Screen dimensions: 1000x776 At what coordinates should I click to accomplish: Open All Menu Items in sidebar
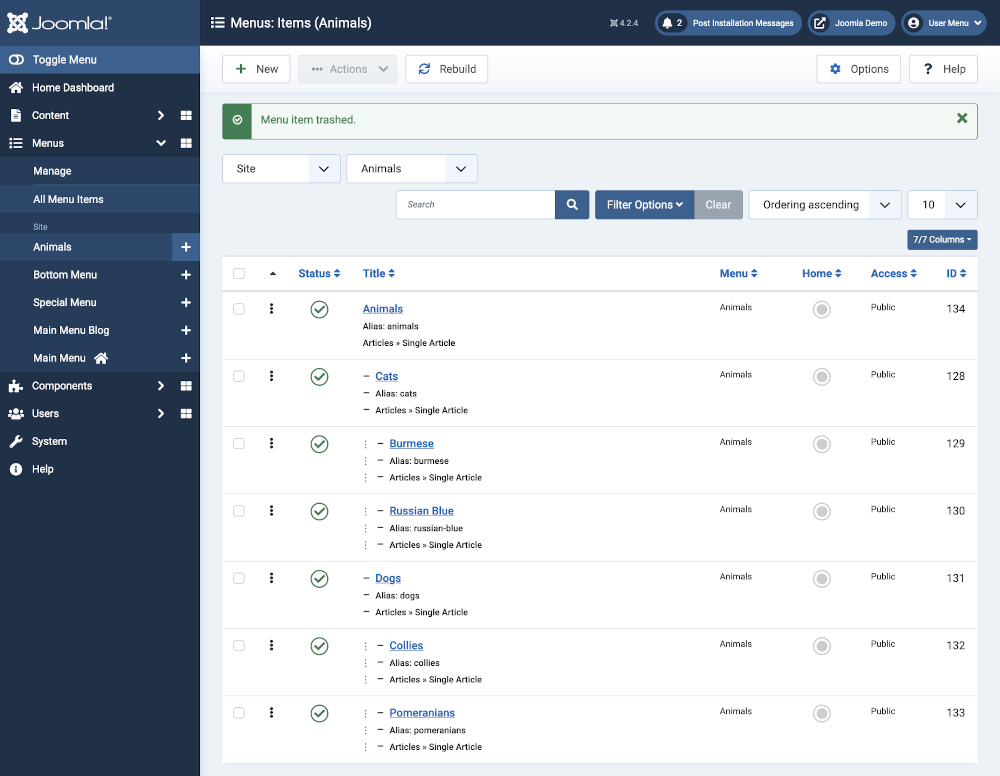(68, 199)
